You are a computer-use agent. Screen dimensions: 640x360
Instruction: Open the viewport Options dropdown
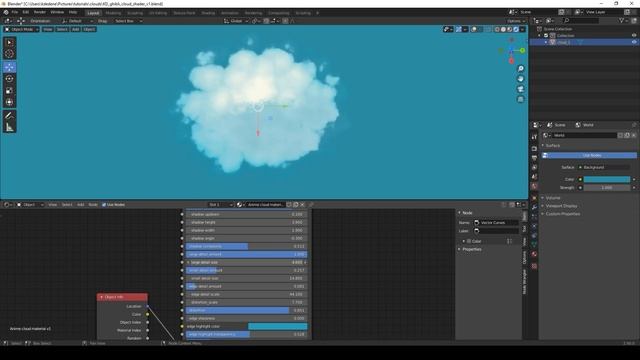pyautogui.click(x=516, y=21)
